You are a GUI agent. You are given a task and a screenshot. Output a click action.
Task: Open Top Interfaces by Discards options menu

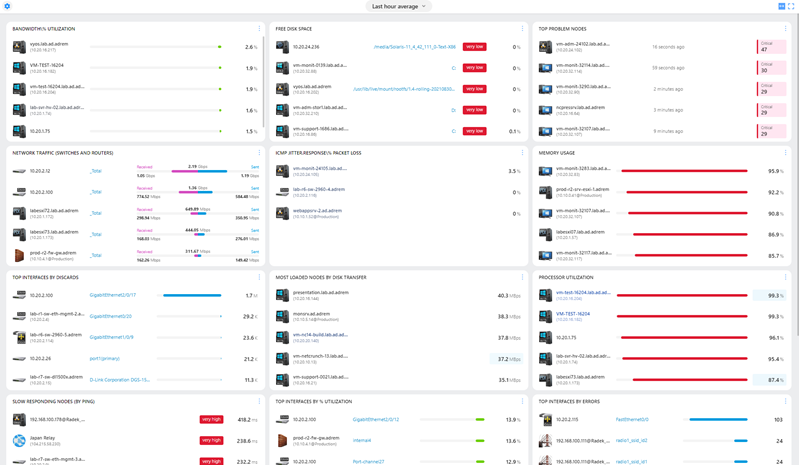click(x=259, y=277)
